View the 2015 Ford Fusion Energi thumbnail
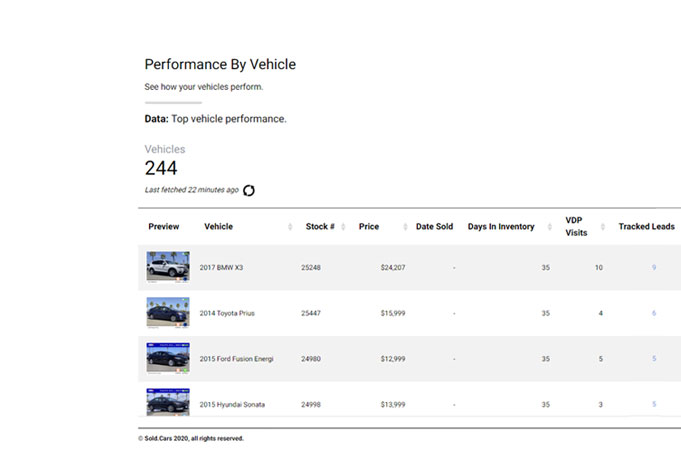681x472 pixels. 167,358
